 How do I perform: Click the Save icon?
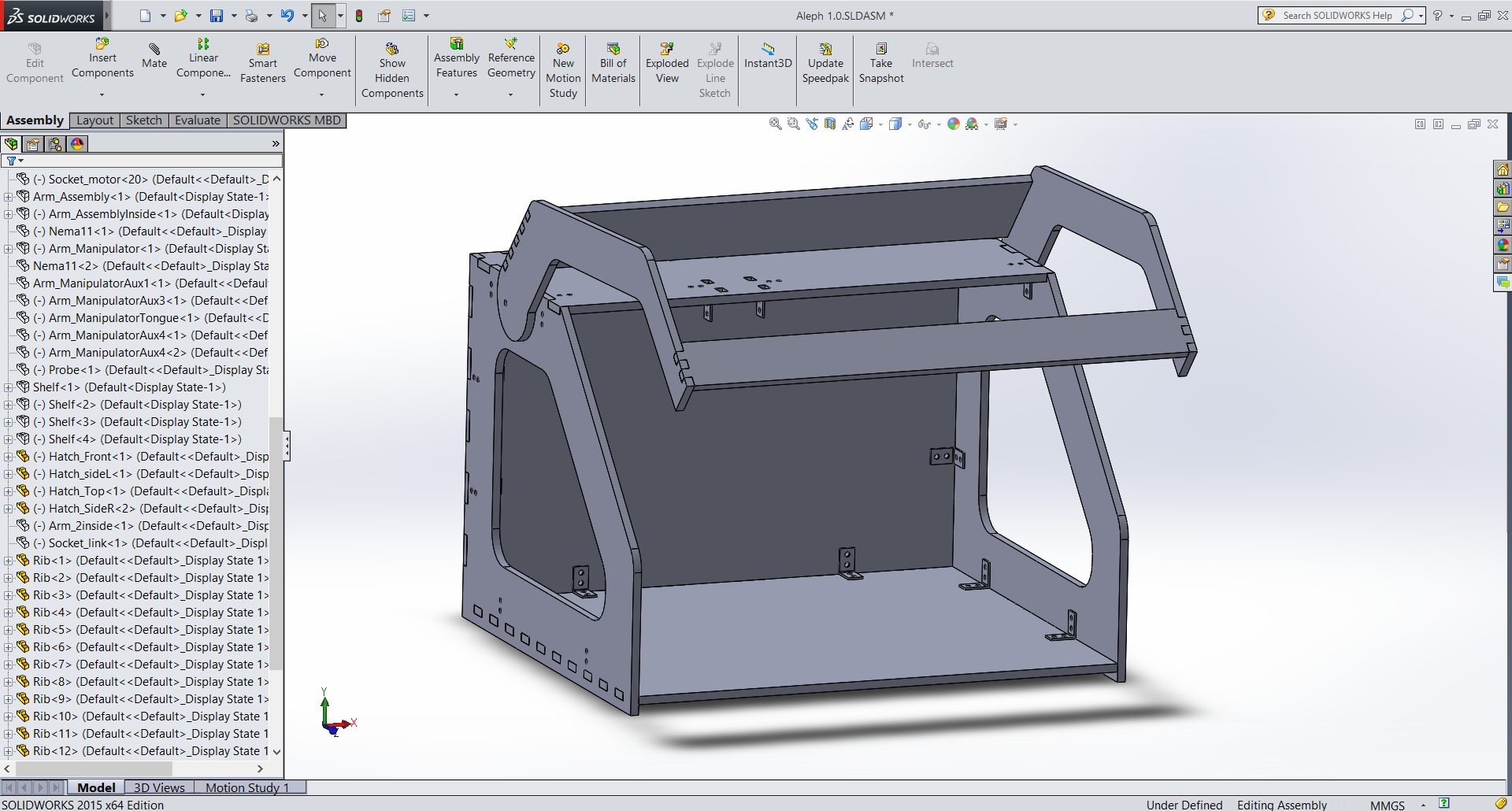point(216,15)
